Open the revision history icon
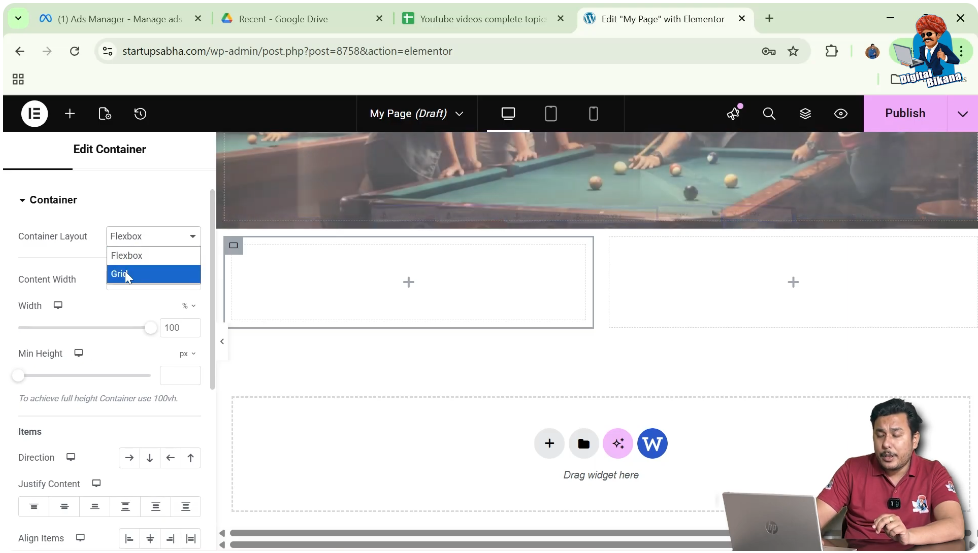 tap(140, 113)
